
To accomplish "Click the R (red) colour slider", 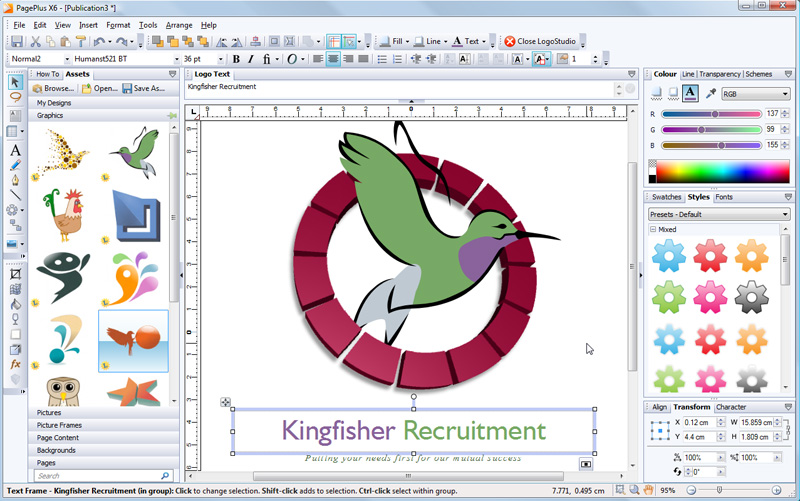I will pyautogui.click(x=711, y=114).
